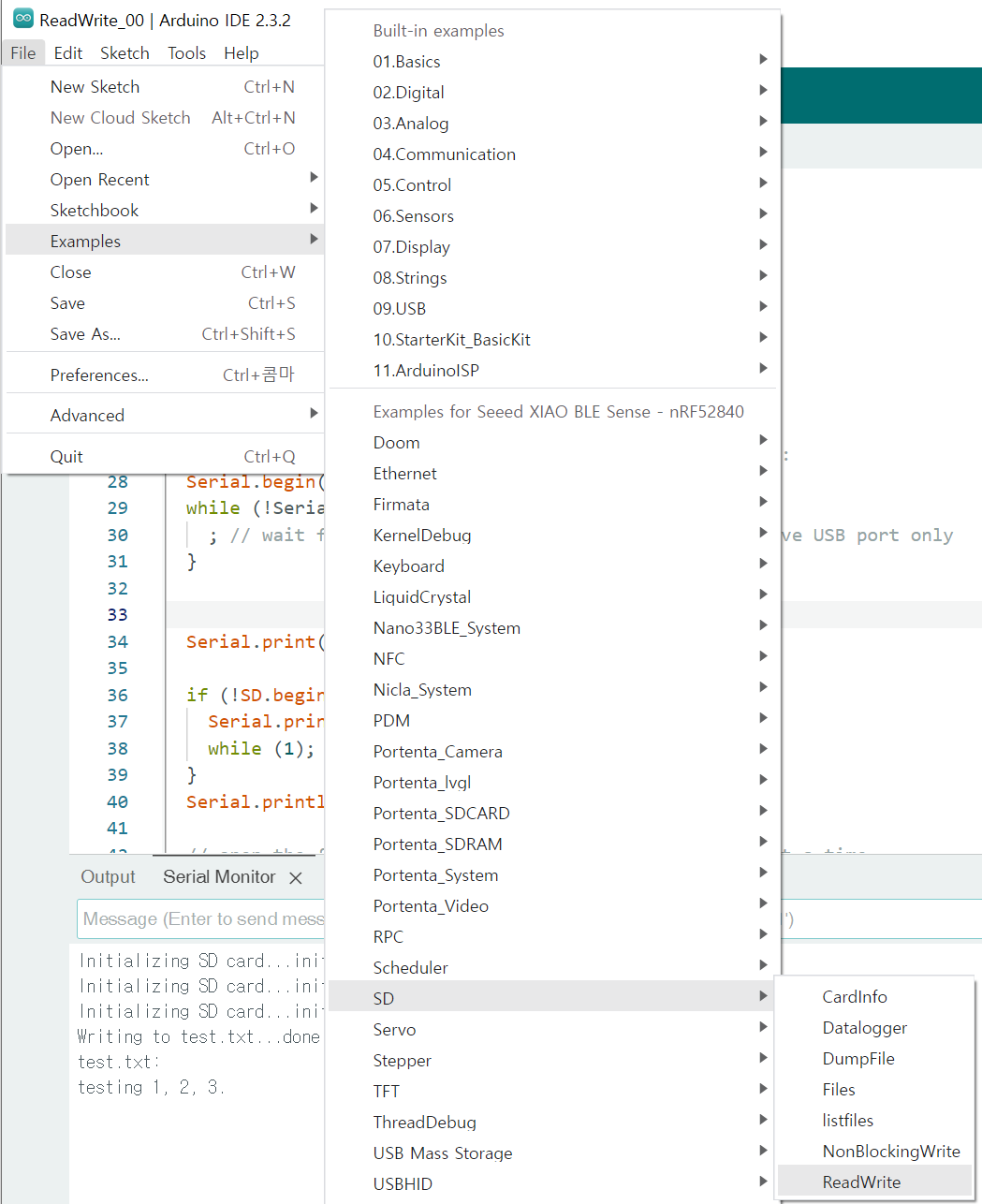Expand the USBHID examples
This screenshot has height=1204, width=982.
click(553, 1184)
